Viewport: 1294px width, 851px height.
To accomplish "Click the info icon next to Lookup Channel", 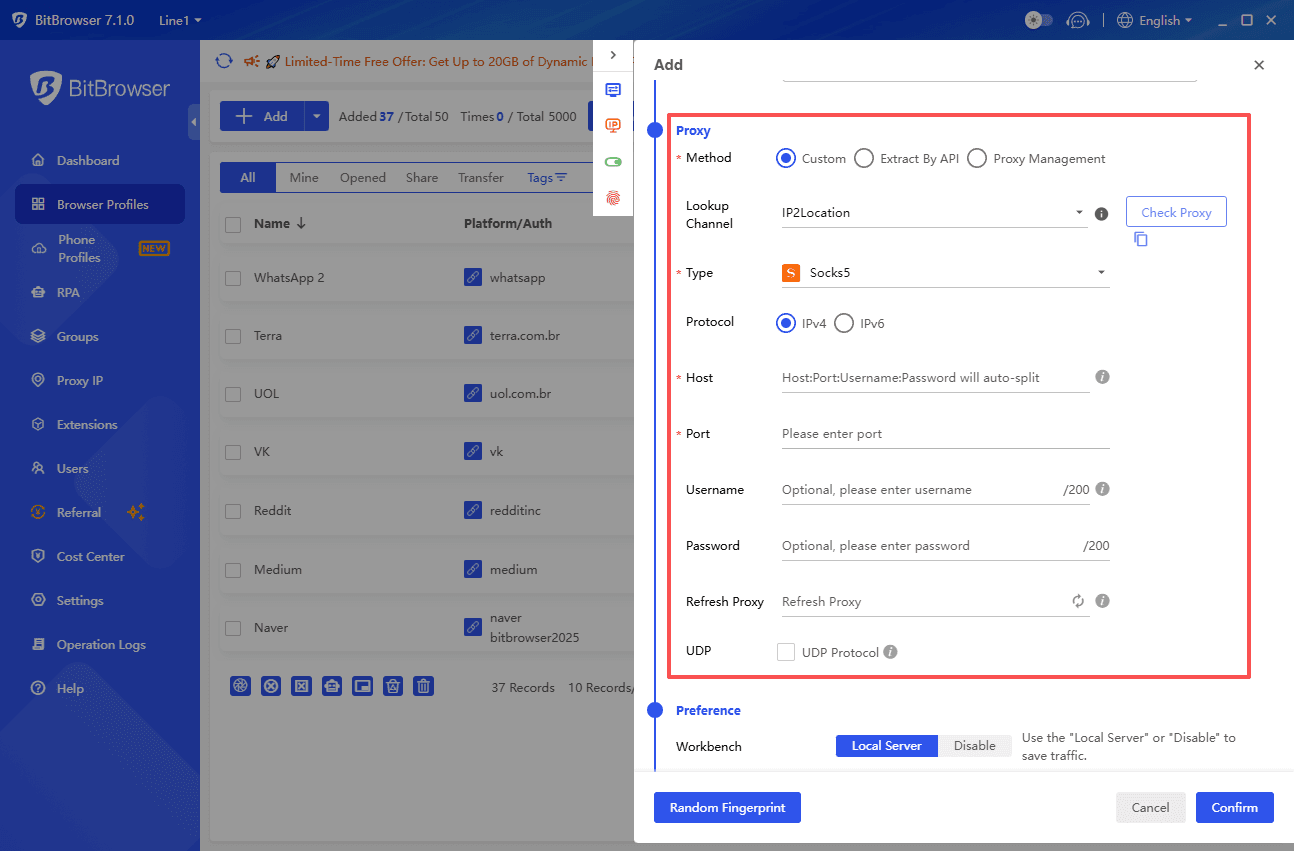I will (1101, 213).
